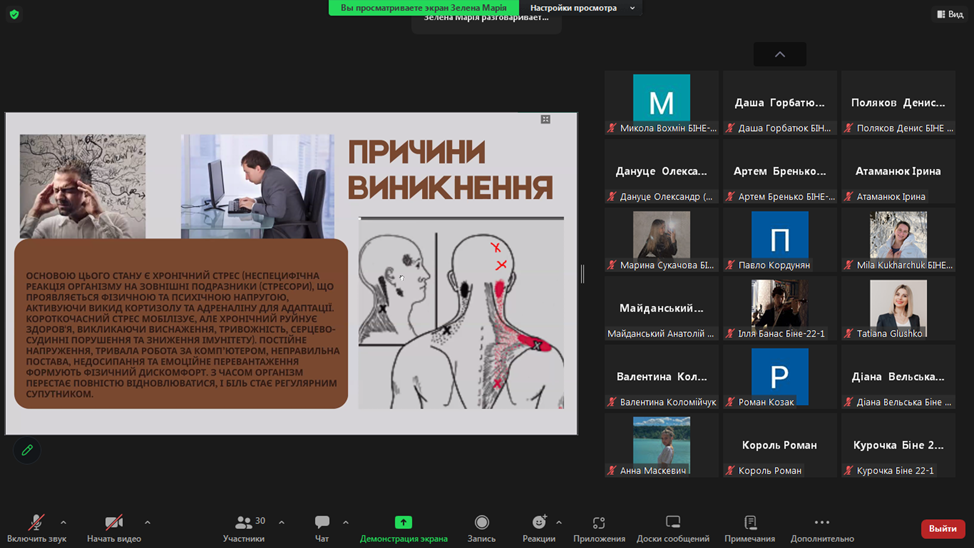Open Дополнительно more options menu
974x548 pixels.
822,527
